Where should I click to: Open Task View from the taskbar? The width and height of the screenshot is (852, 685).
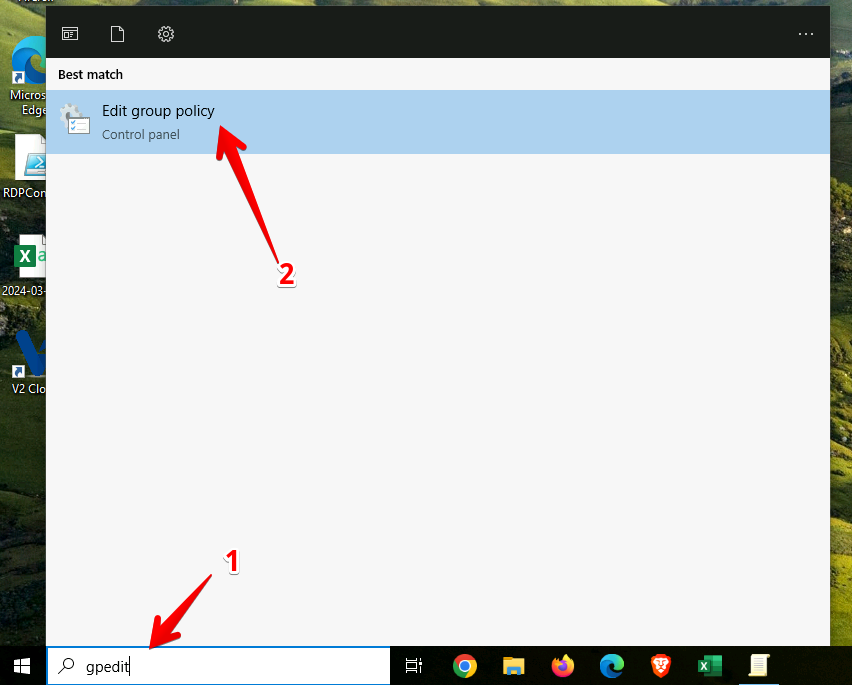click(x=414, y=666)
